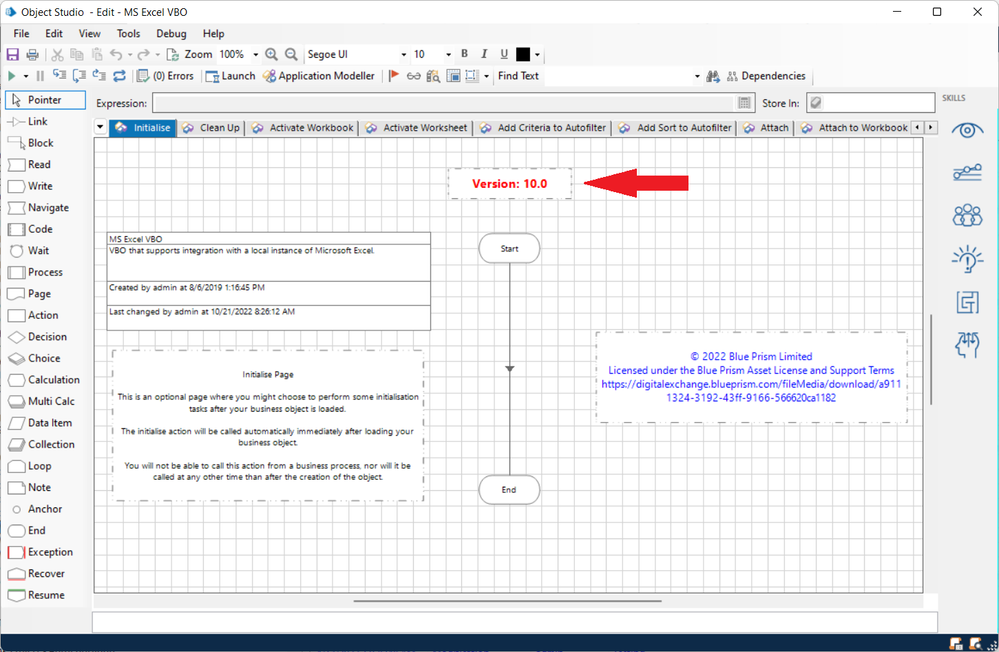Click the Print icon
The image size is (999, 652).
pyautogui.click(x=32, y=55)
